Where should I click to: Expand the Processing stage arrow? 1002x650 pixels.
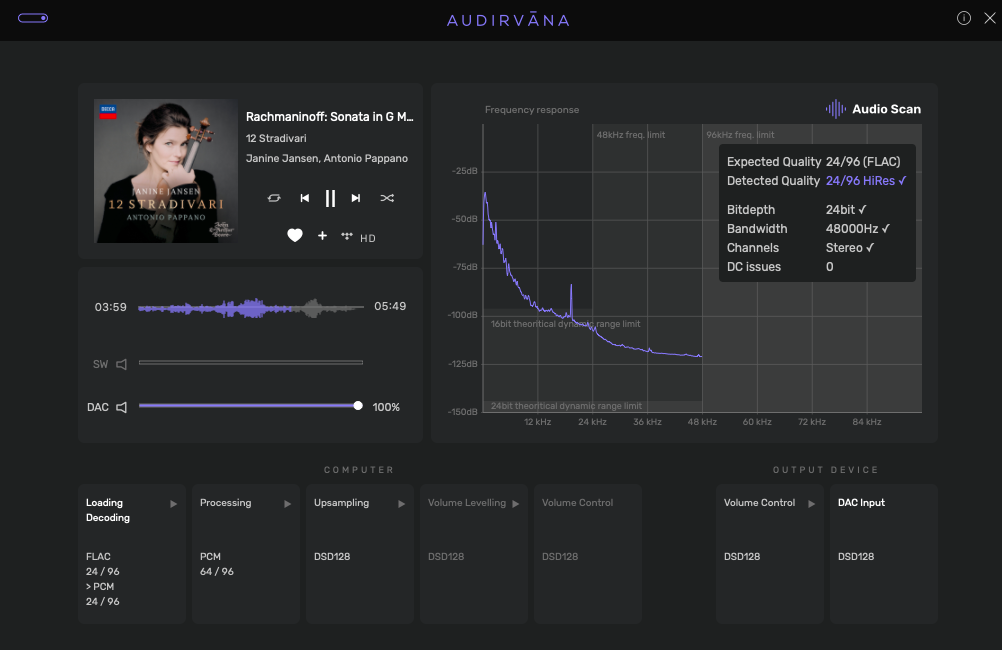coord(287,504)
